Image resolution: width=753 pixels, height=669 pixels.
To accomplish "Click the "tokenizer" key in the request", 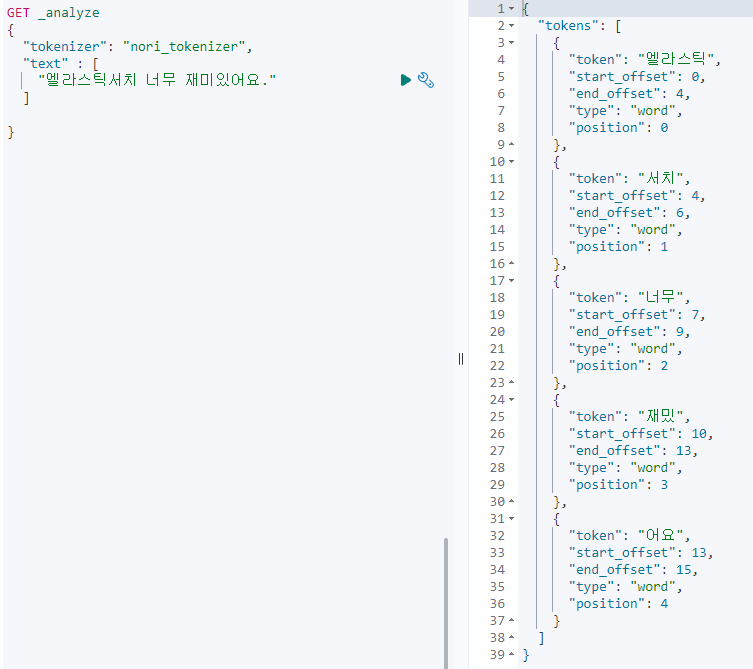I will pos(65,47).
